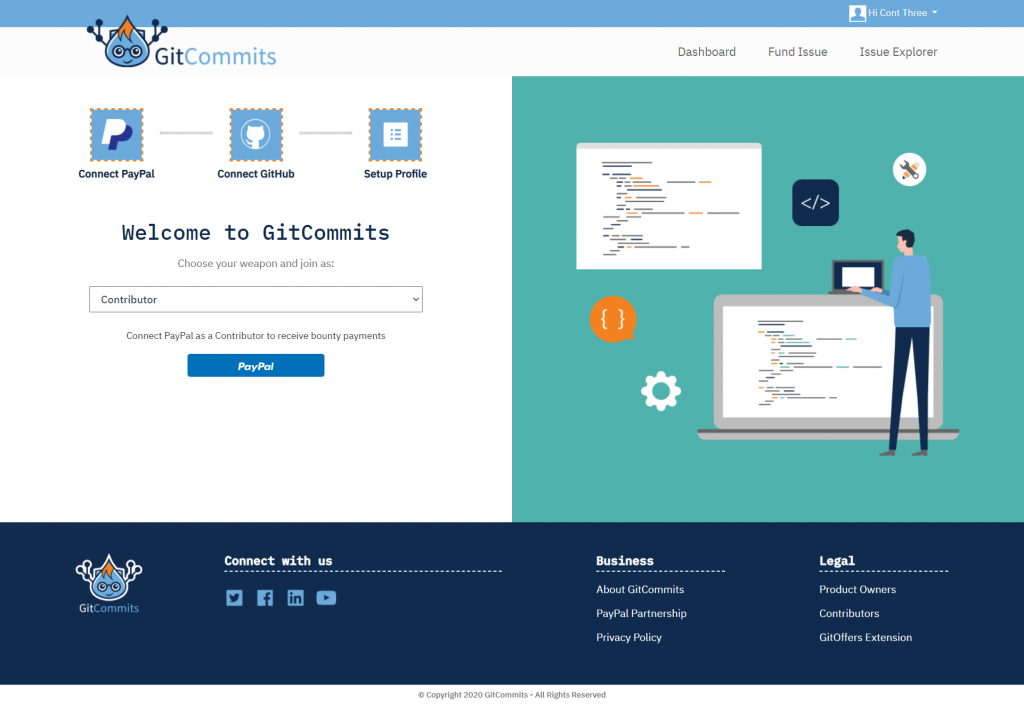This screenshot has width=1024, height=704.
Task: Open the Fund Issue page
Action: [797, 52]
